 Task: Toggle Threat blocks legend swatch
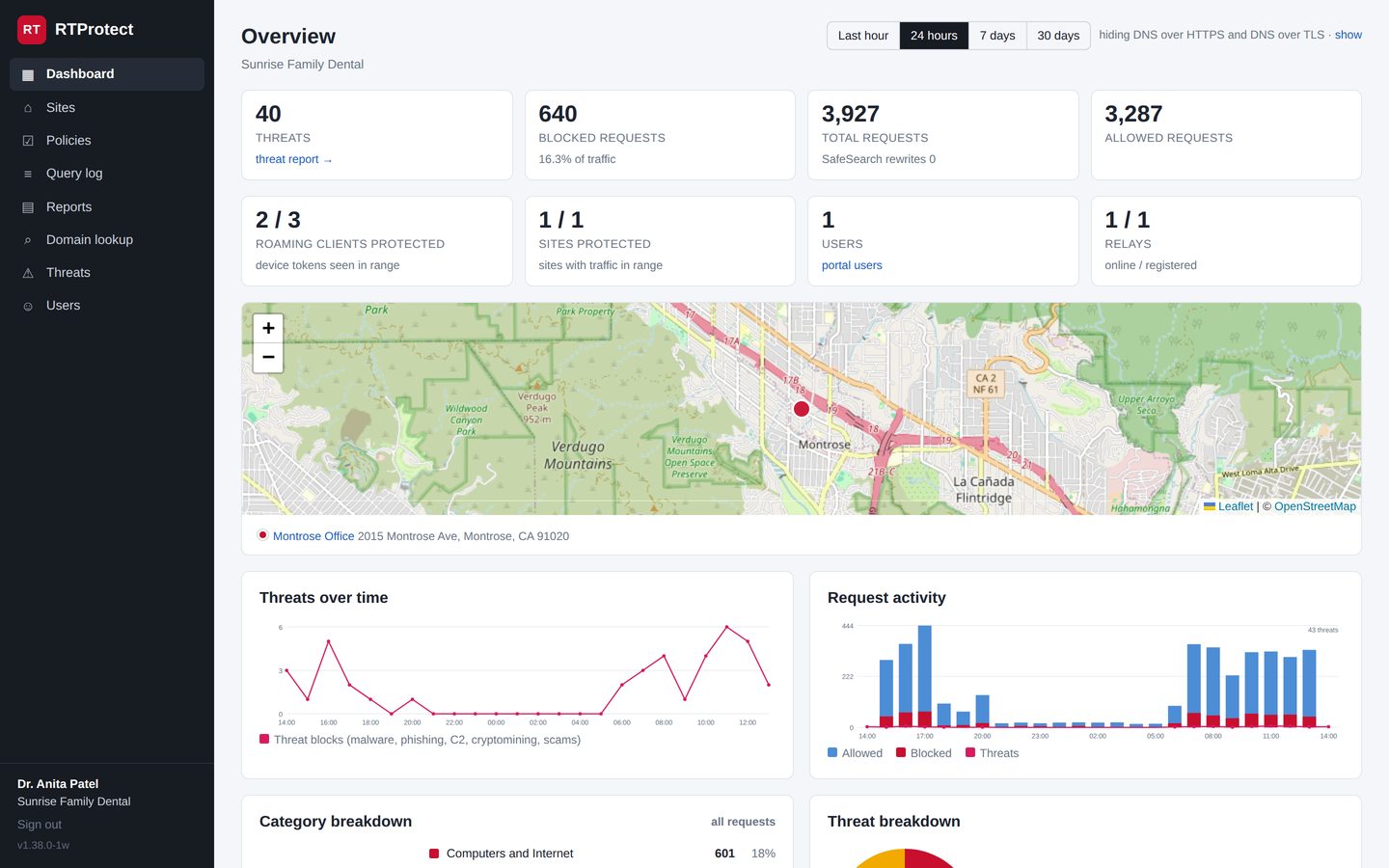[264, 740]
